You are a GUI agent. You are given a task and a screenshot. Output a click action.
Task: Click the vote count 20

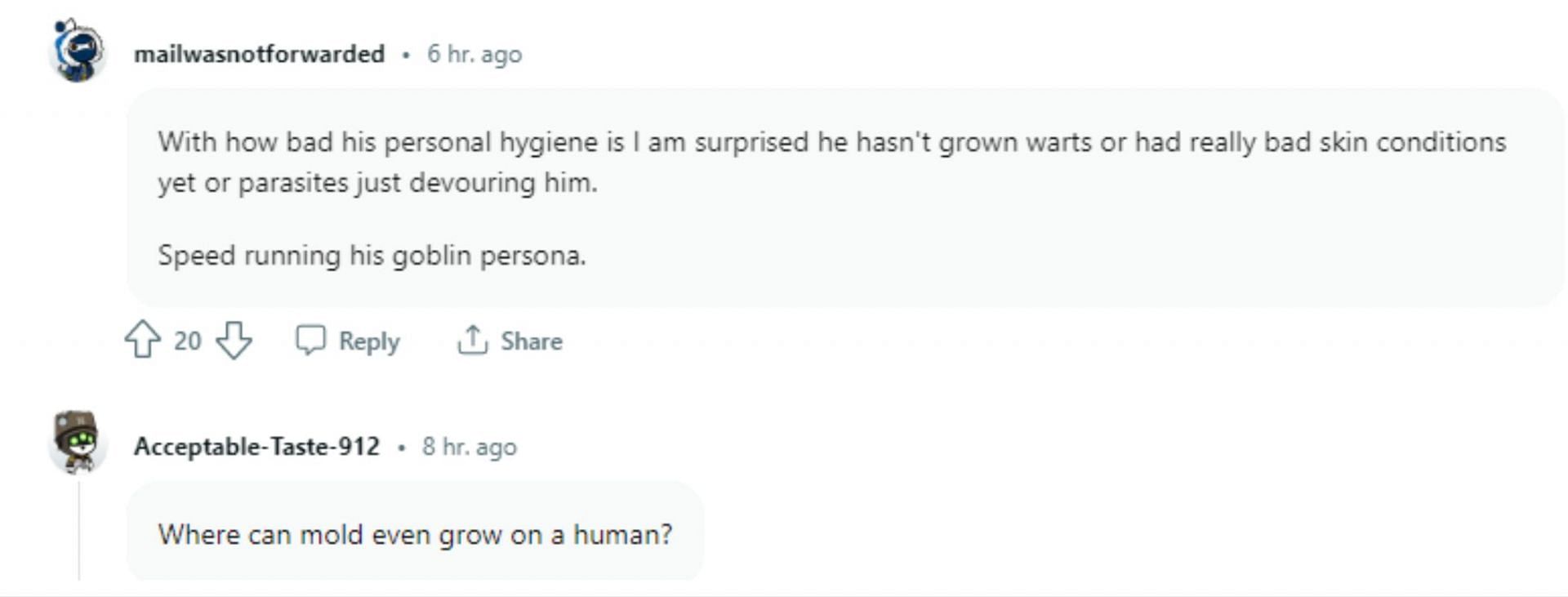[187, 341]
